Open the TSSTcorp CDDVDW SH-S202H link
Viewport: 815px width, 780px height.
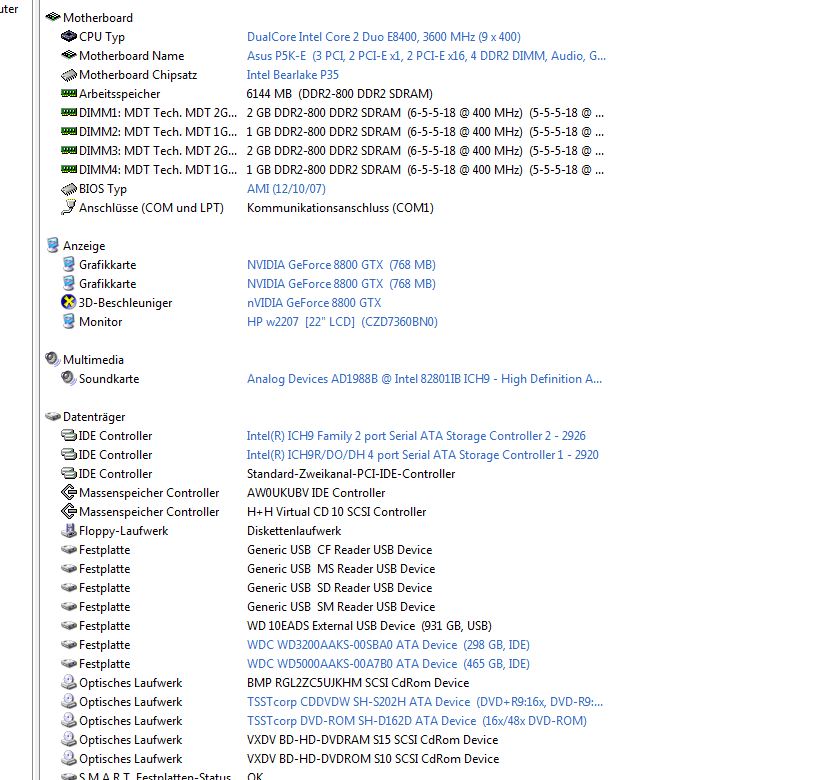pyautogui.click(x=425, y=702)
